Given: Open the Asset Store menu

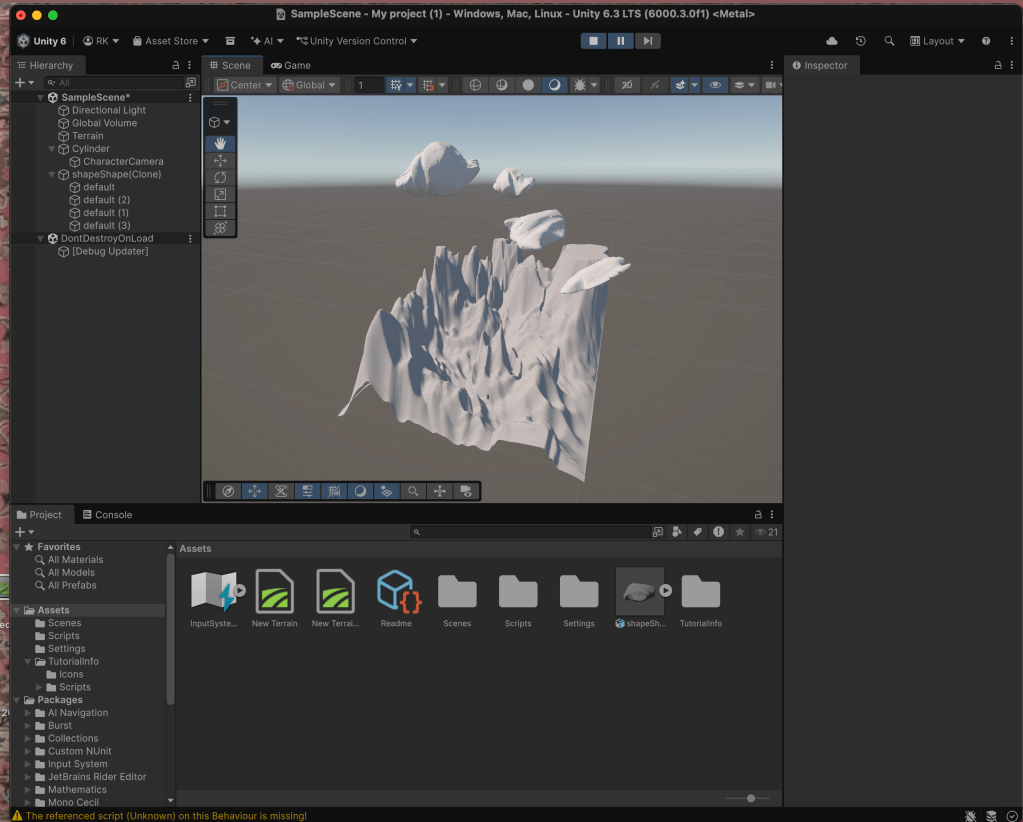Looking at the screenshot, I should coord(170,41).
